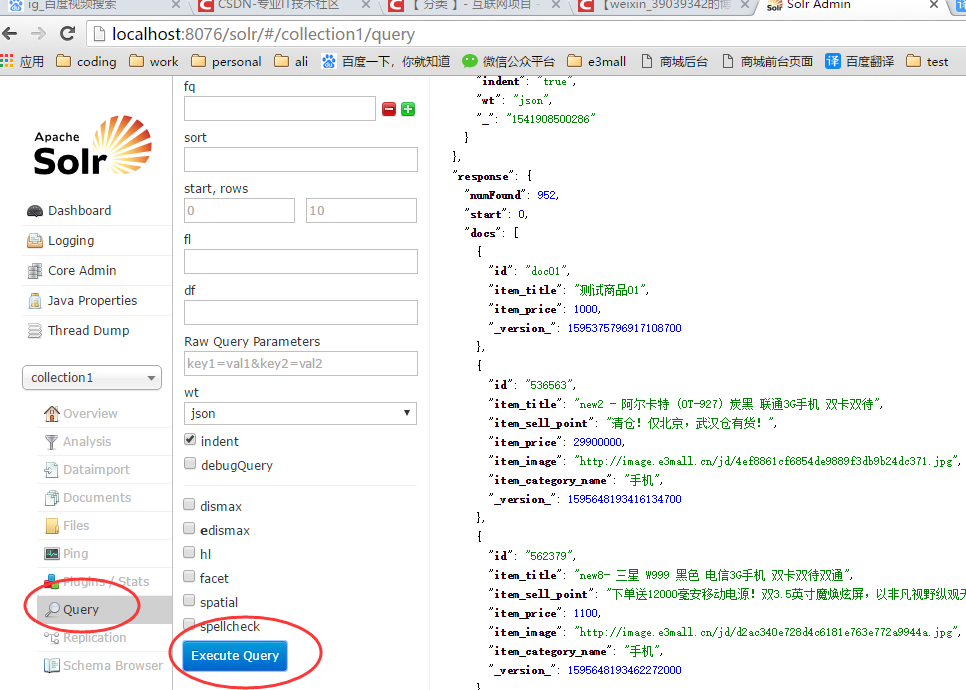The width and height of the screenshot is (966, 690).
Task: Open the wt json format dropdown
Action: 300,413
